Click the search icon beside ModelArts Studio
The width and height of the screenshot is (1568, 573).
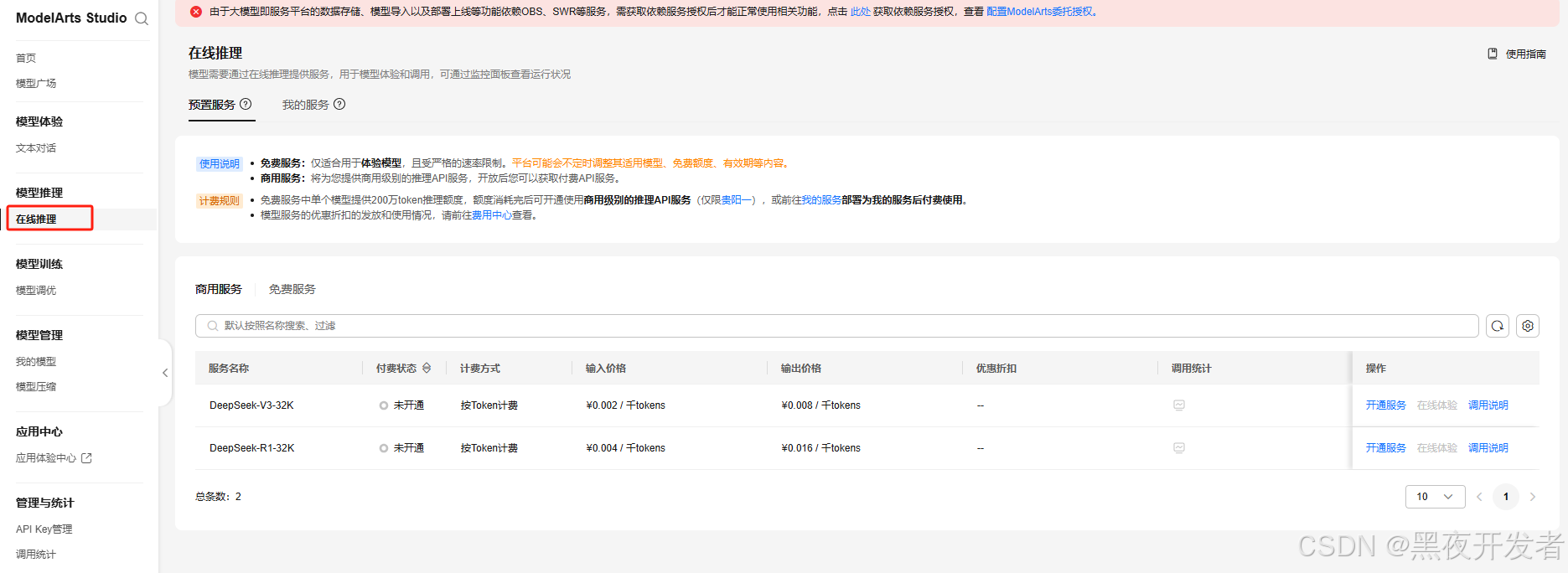coord(142,18)
